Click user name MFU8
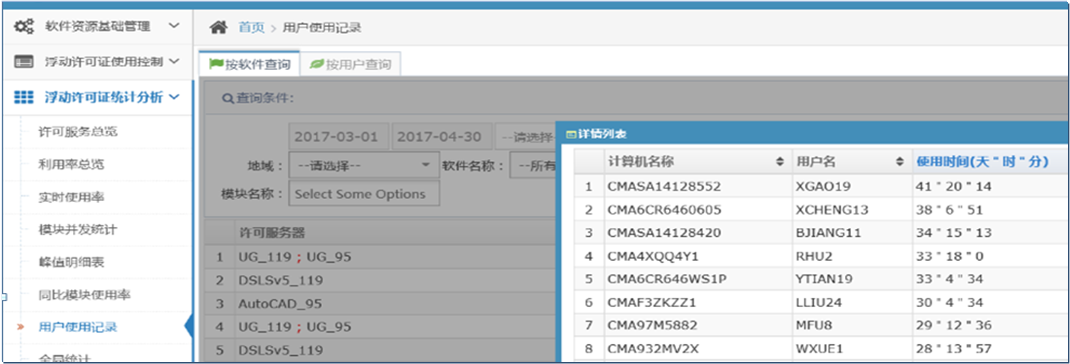1070x364 pixels. [x=814, y=326]
